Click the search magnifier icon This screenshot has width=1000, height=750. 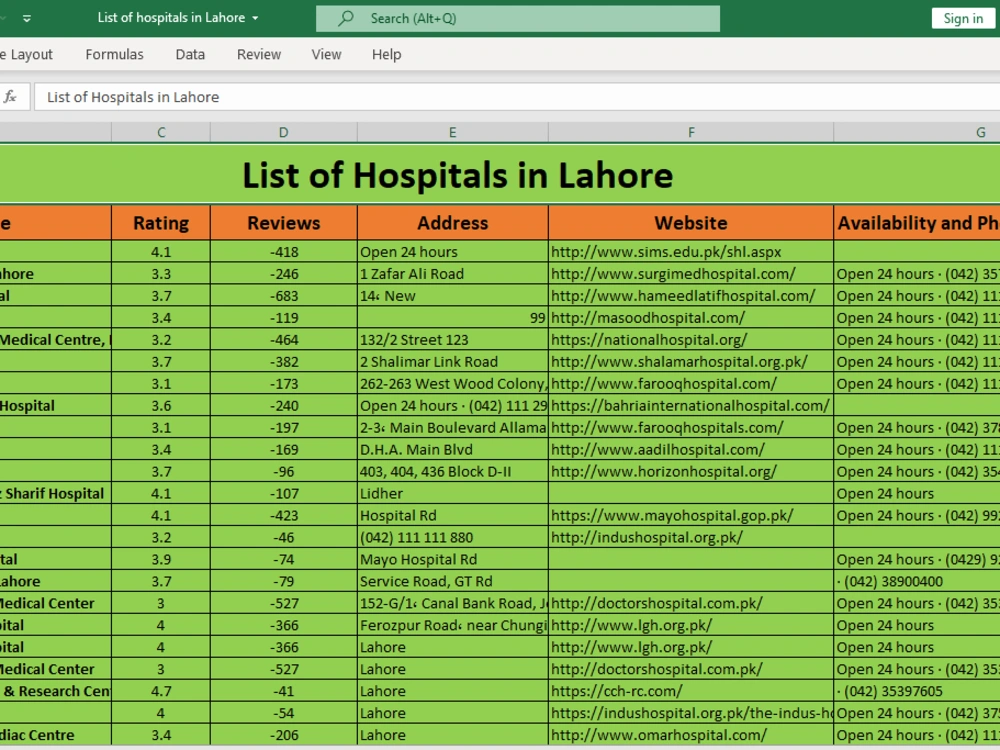click(x=346, y=18)
